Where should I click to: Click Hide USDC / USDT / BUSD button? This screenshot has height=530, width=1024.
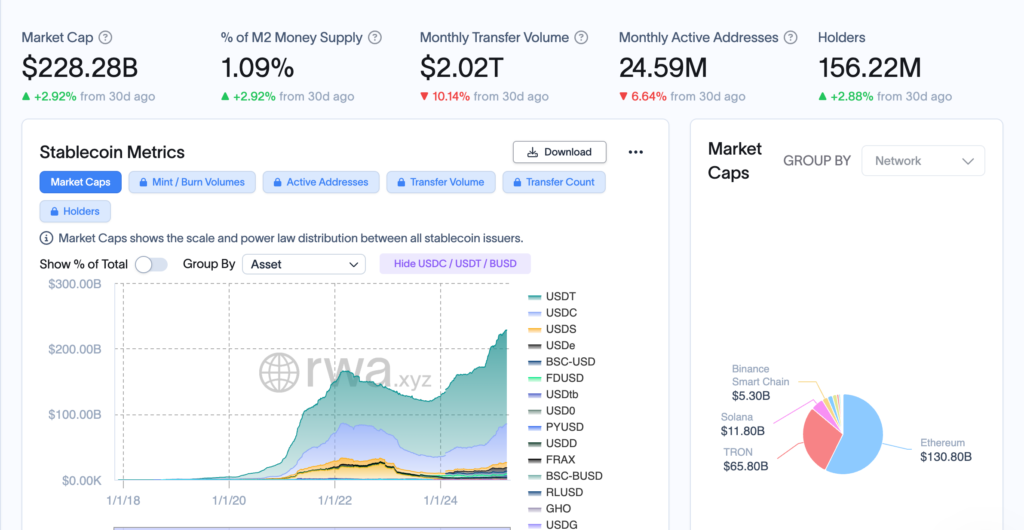455,264
